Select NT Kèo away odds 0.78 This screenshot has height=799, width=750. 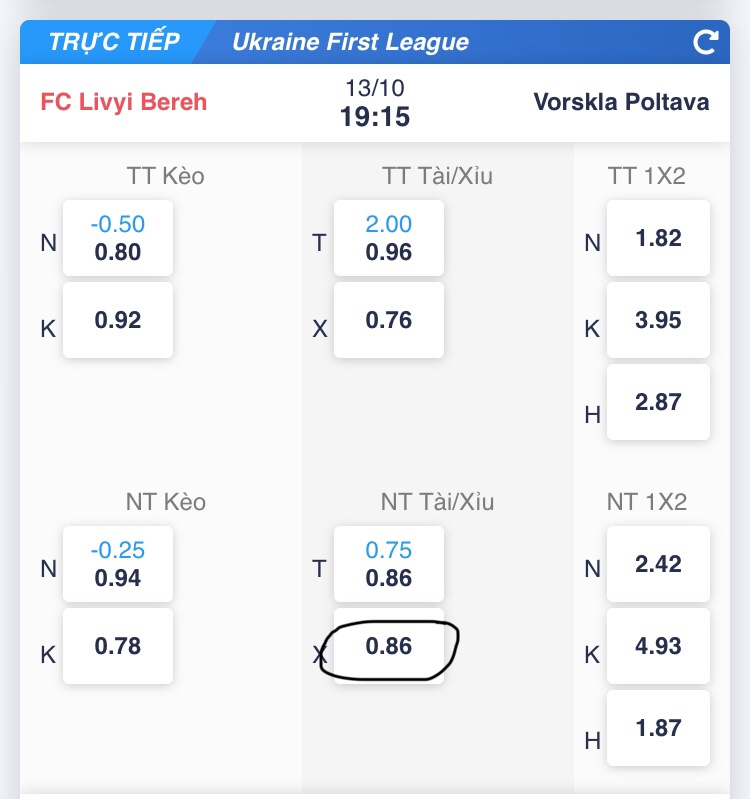pos(118,646)
